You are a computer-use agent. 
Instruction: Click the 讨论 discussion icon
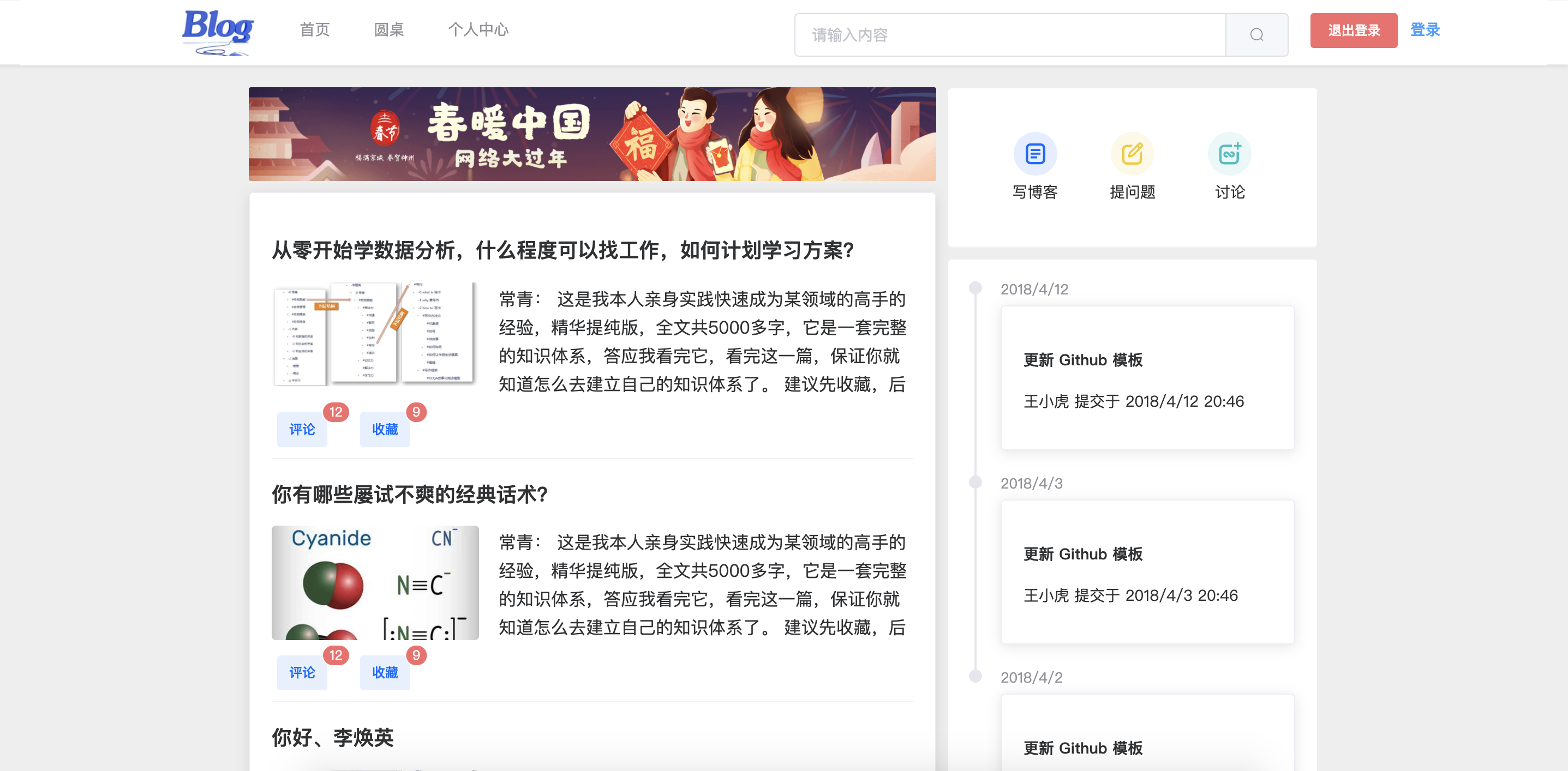coord(1229,153)
